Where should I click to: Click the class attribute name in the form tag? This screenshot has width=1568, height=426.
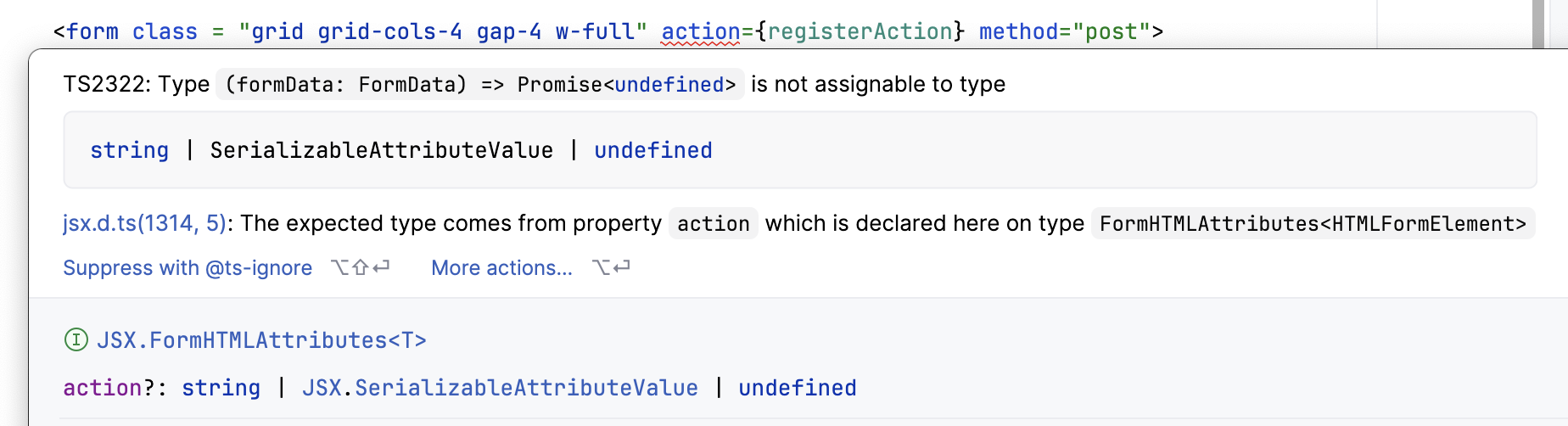(165, 32)
